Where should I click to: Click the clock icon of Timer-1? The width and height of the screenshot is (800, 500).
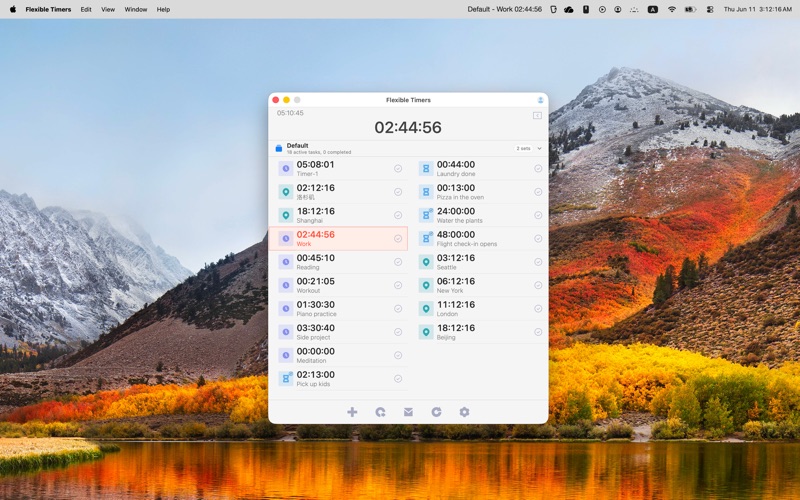pos(286,168)
